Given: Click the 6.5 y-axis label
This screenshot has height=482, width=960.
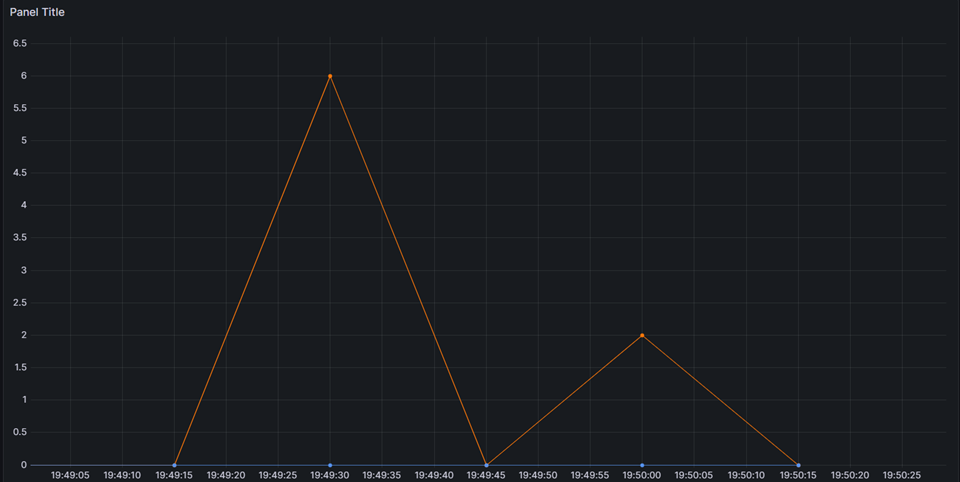Looking at the screenshot, I should [x=20, y=43].
